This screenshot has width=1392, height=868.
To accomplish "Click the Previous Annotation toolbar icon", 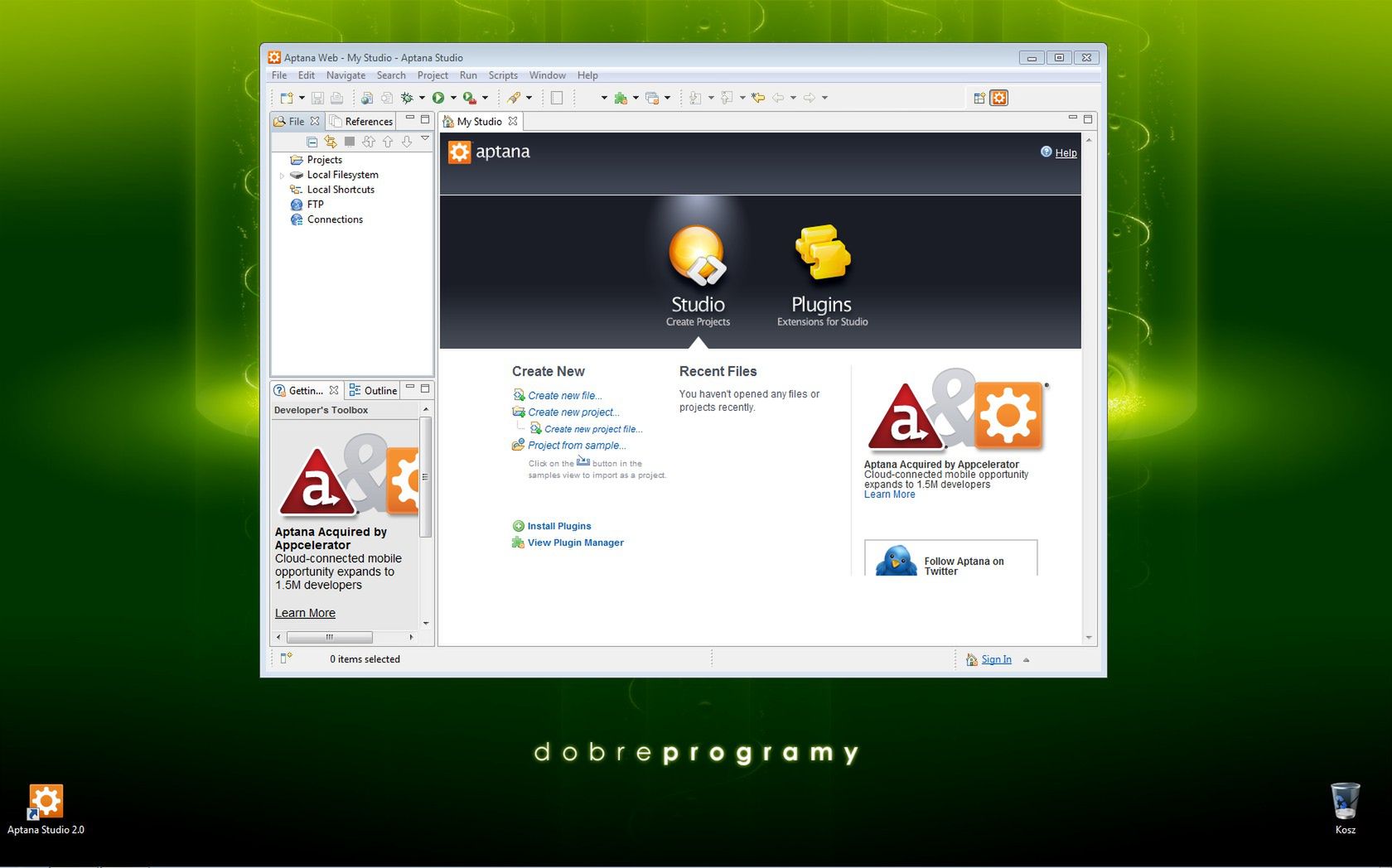I will point(727,98).
